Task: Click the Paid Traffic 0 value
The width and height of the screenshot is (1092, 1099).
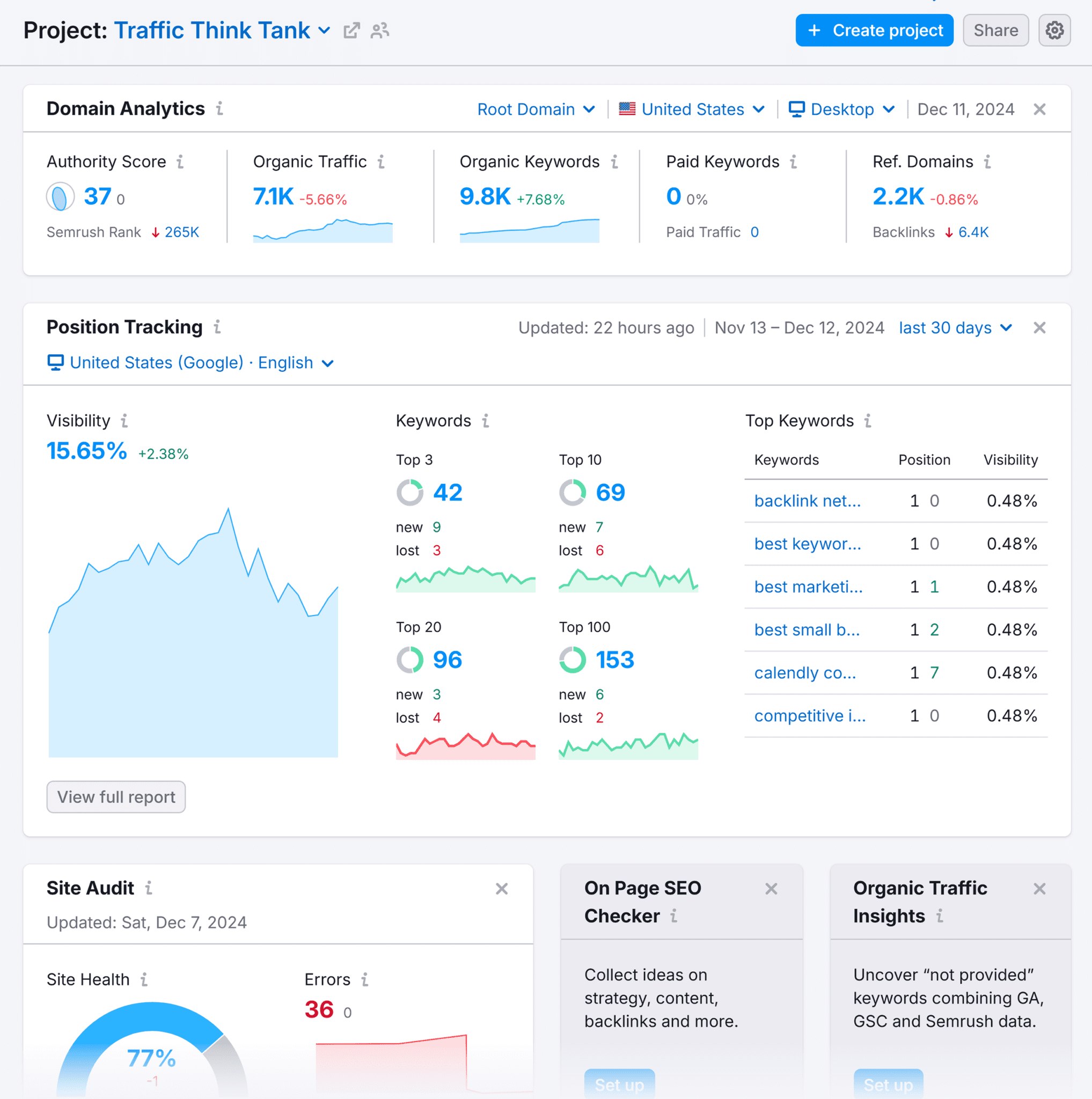Action: [754, 232]
